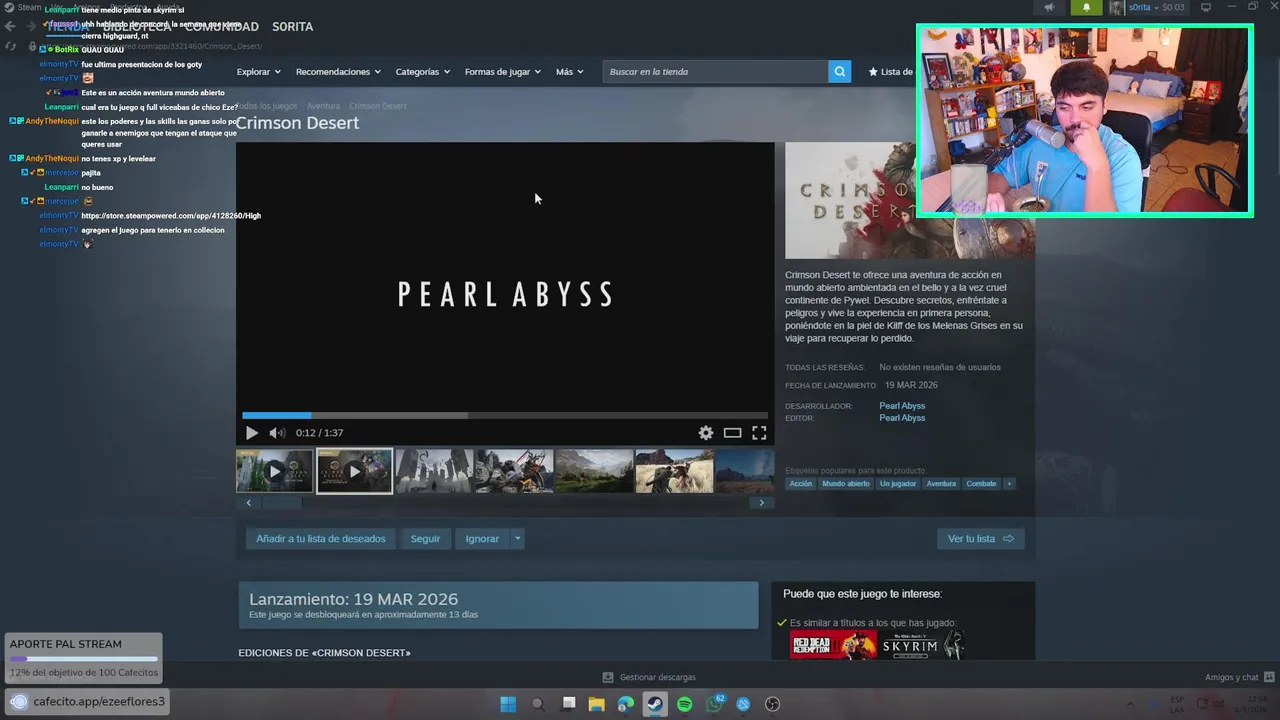The image size is (1280, 720).
Task: Enter fullscreen on the trailer video
Action: [759, 433]
